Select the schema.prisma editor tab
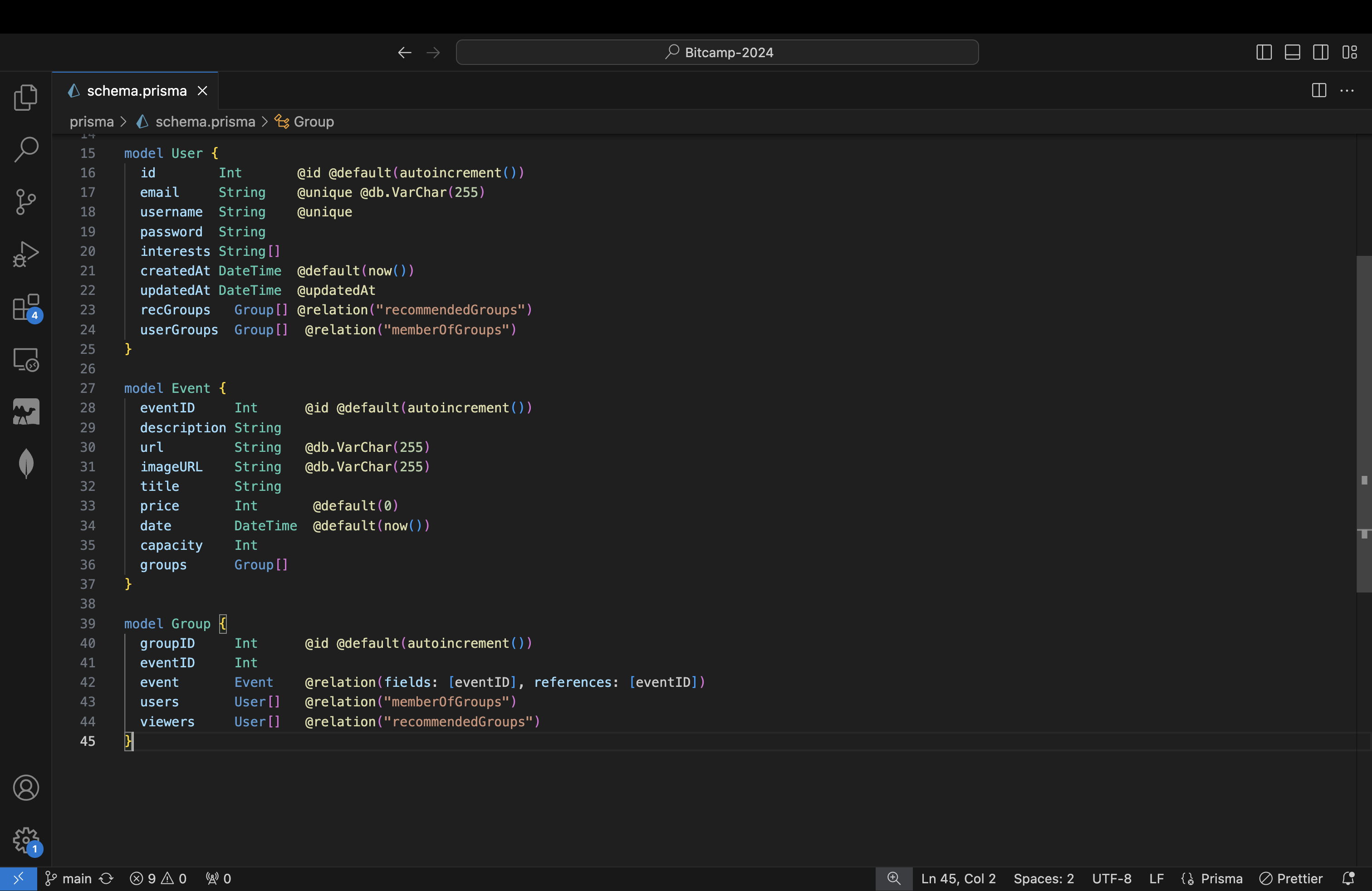1372x891 pixels. click(136, 90)
